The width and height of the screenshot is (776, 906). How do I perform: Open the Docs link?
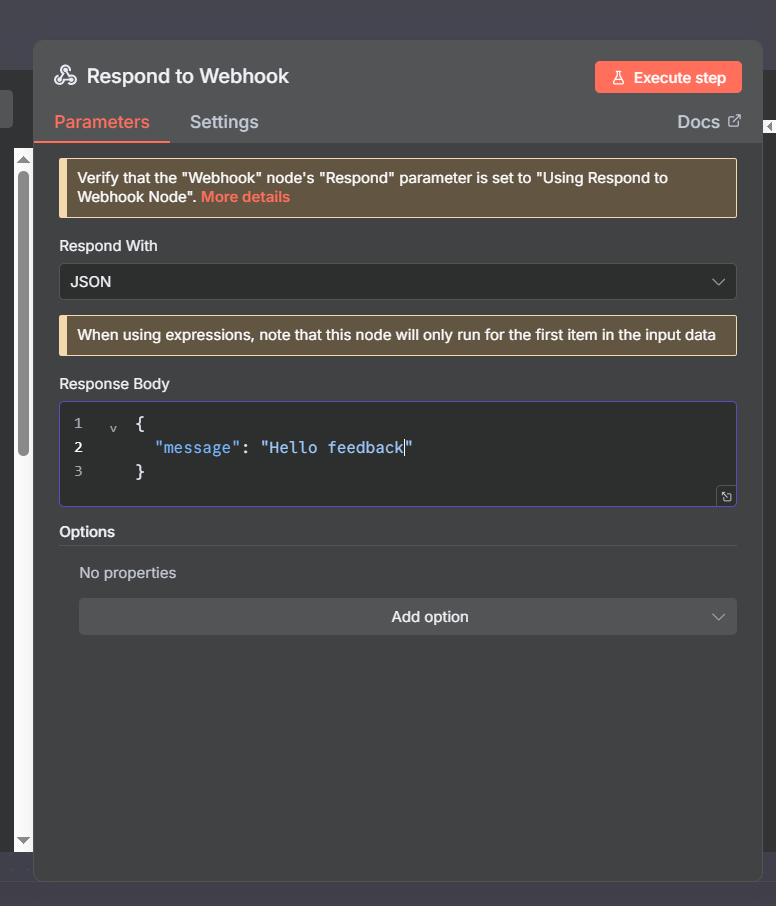point(698,122)
